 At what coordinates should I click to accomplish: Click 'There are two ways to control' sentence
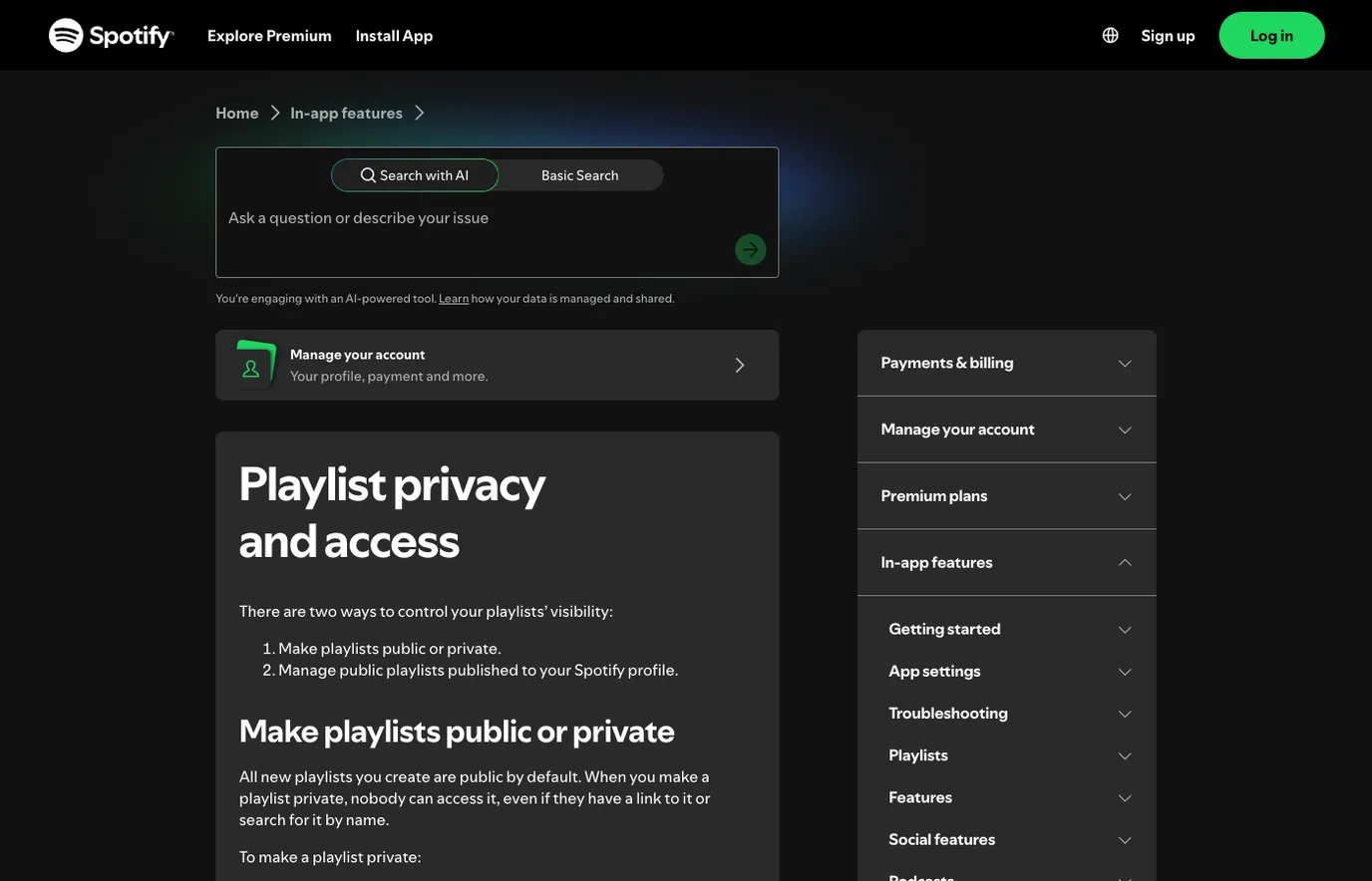[426, 611]
